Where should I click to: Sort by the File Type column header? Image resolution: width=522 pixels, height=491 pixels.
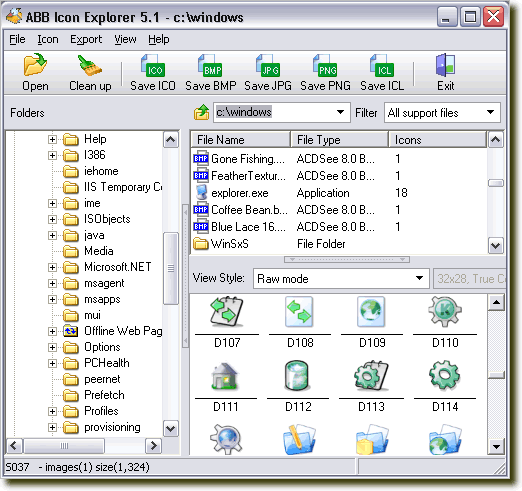pos(339,140)
